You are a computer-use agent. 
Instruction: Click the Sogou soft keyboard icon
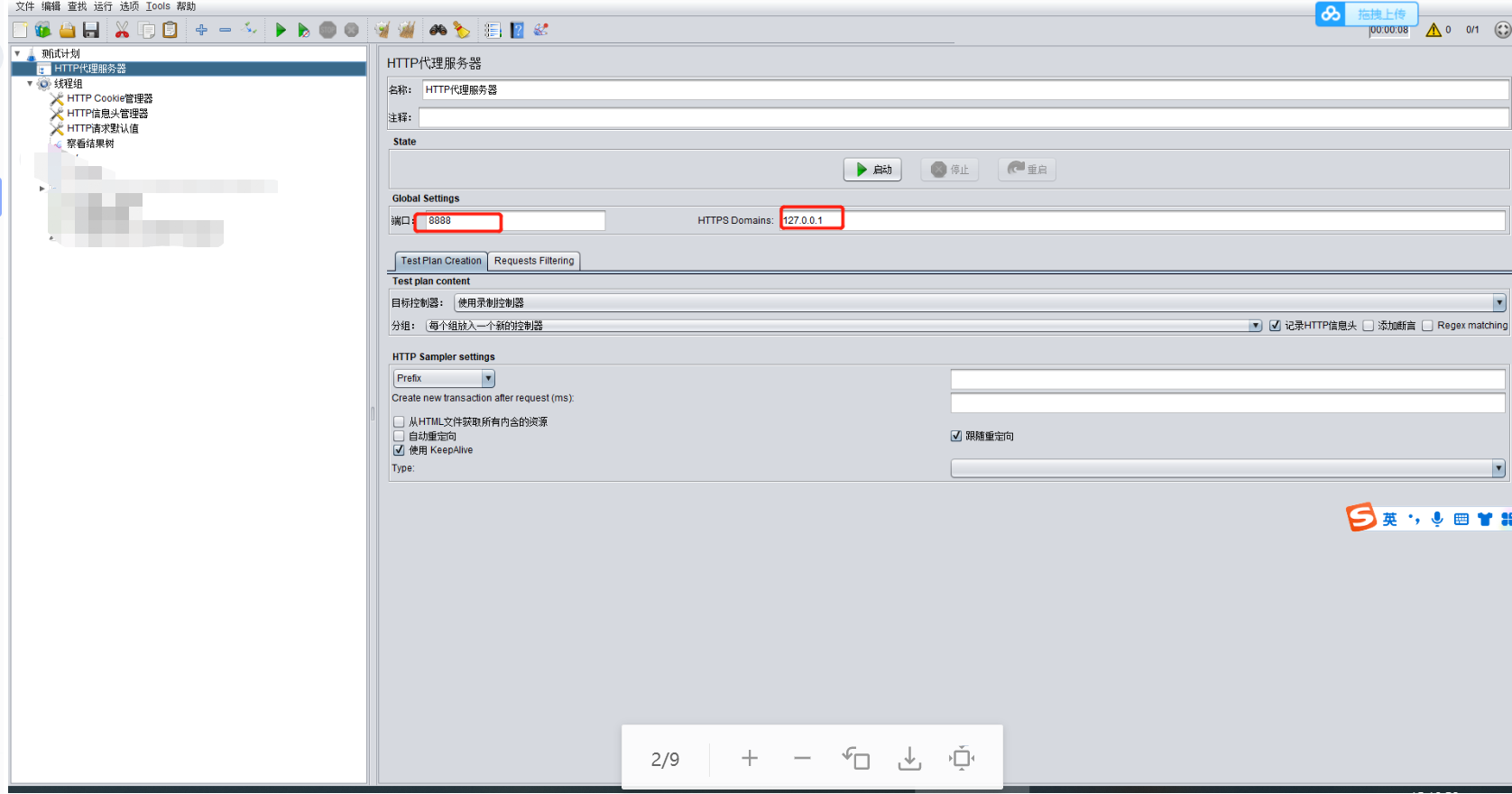point(1461,519)
